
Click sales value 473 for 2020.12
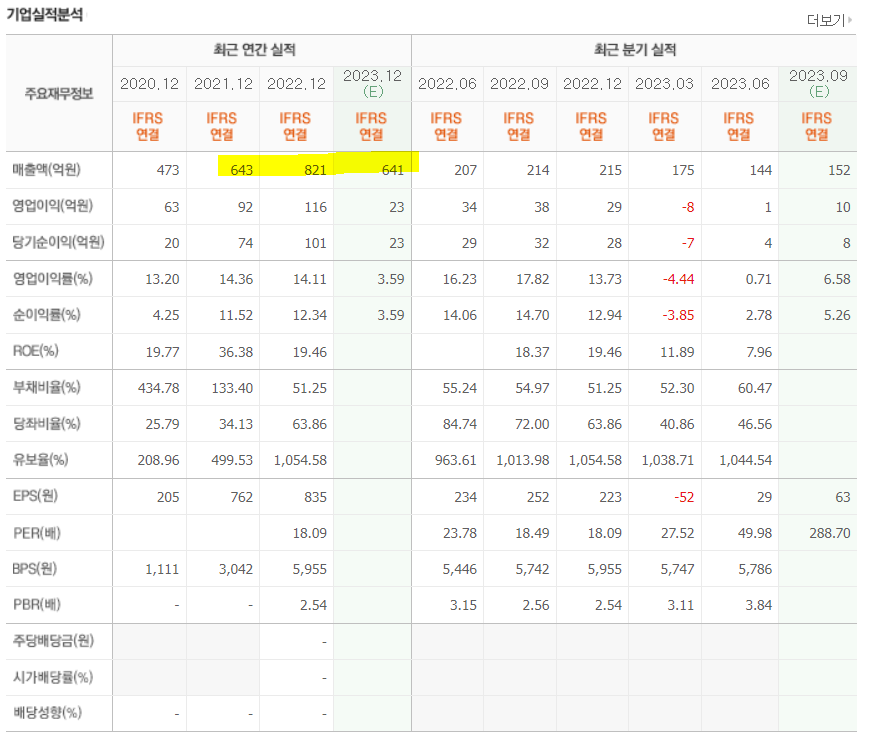pos(168,170)
